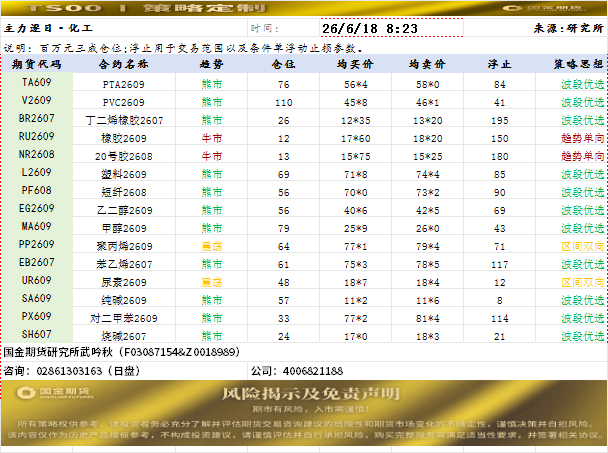This screenshot has height=453, width=608.
Task: Select contract name 对二甲苯2609
Action: point(124,318)
